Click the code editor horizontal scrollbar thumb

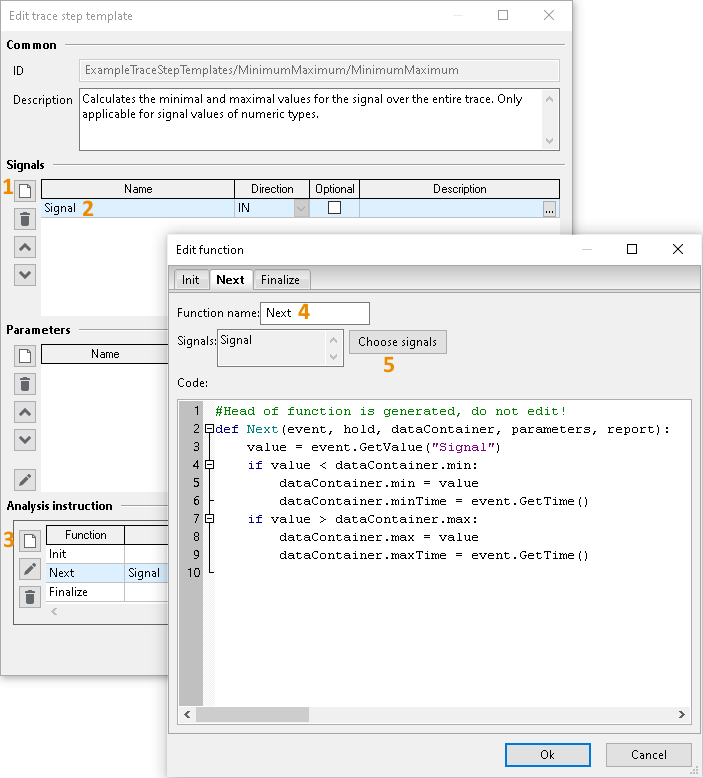(x=253, y=714)
